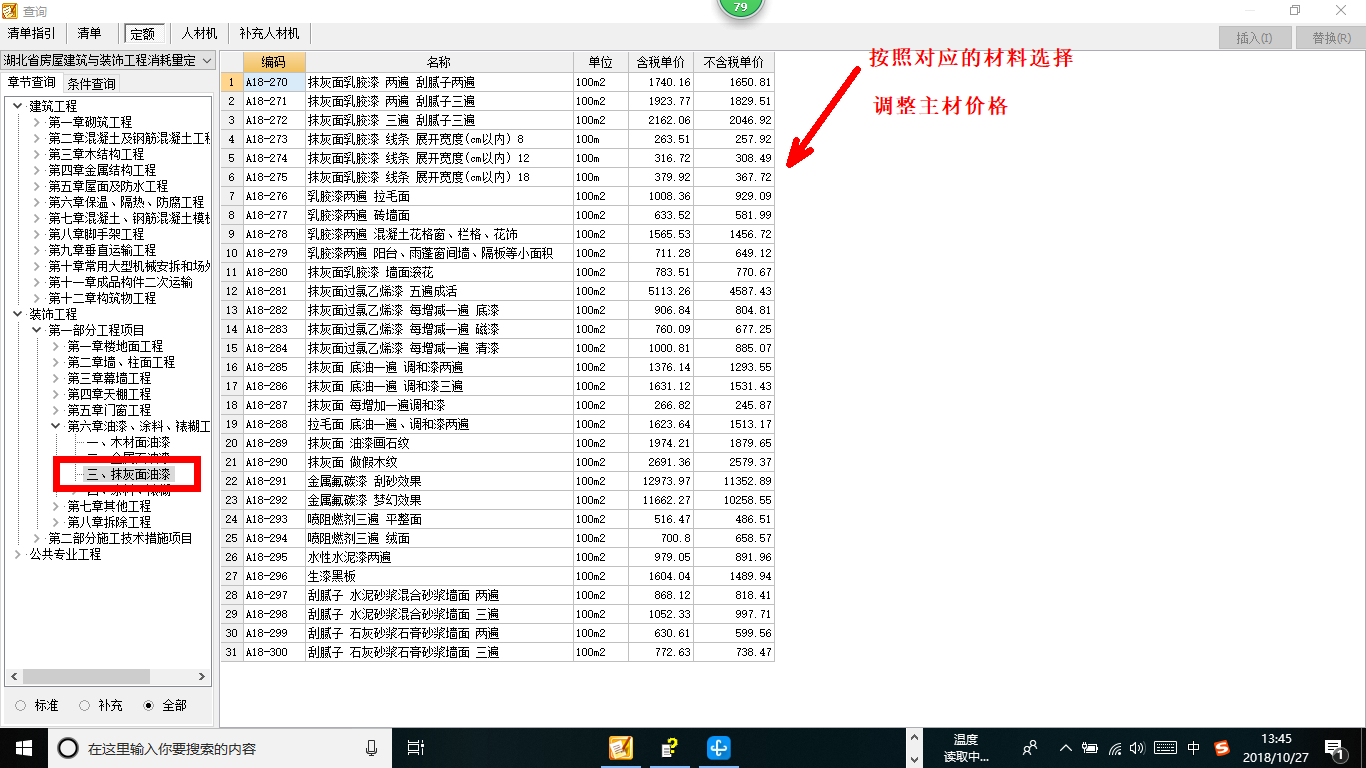Click the 插入(I) button
The width and height of the screenshot is (1366, 768).
point(1254,38)
